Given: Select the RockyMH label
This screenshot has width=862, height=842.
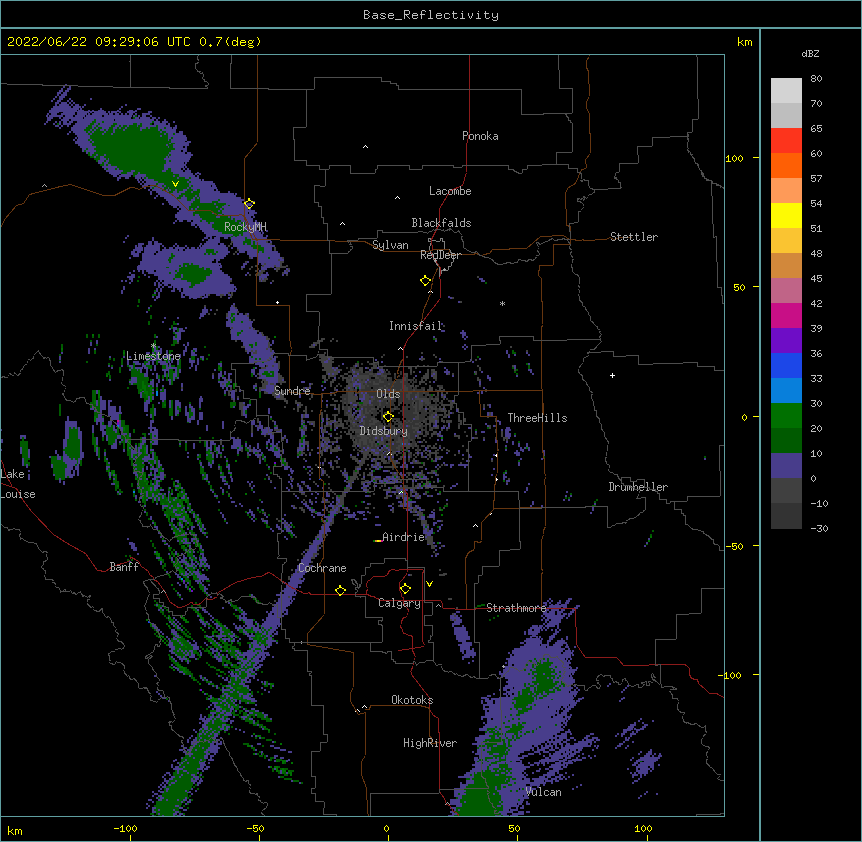Looking at the screenshot, I should pos(245,227).
